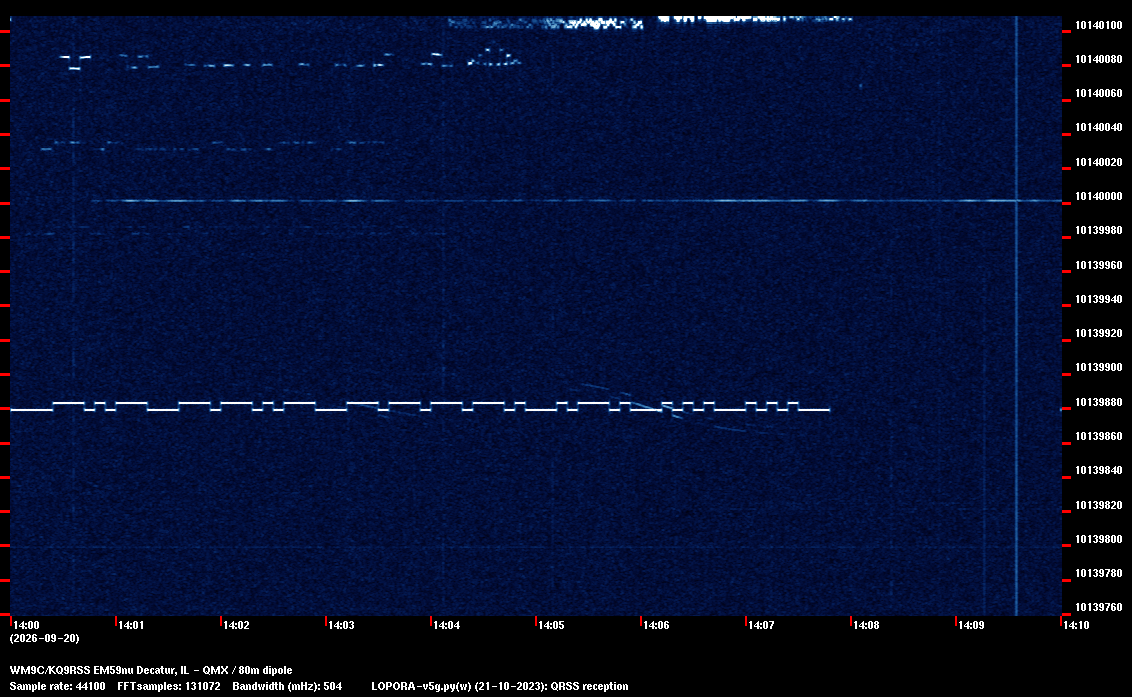Screen dimensions: 1132x697
Task: Select the 10140100 frequency label
Action: point(1099,25)
